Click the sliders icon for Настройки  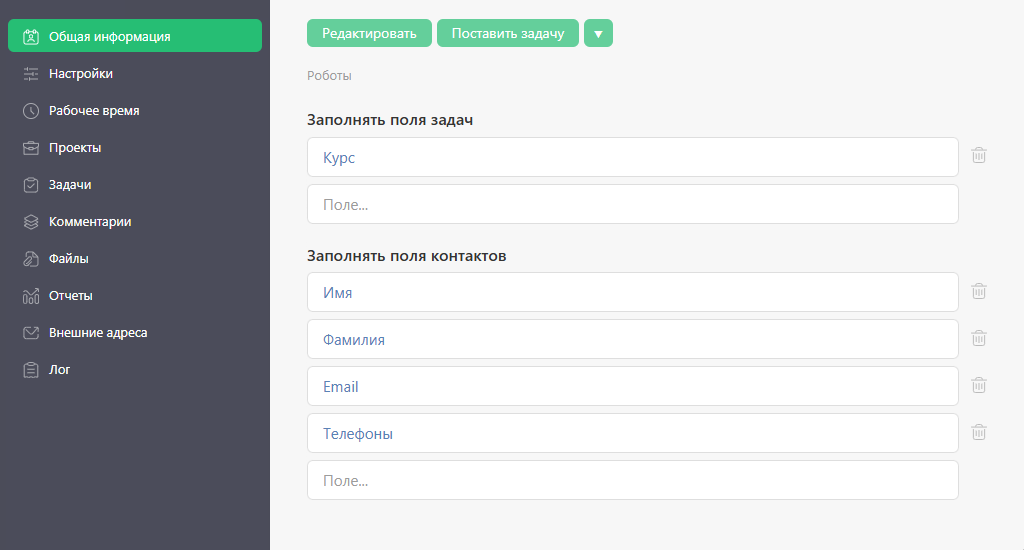pos(31,74)
